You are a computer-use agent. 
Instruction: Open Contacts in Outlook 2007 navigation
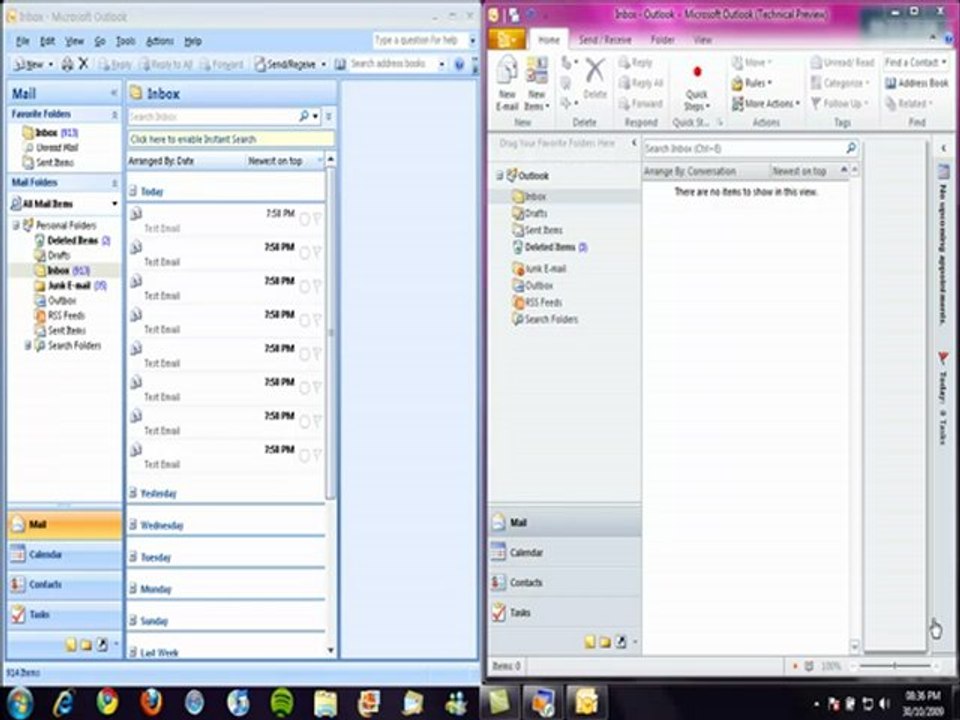coord(64,585)
